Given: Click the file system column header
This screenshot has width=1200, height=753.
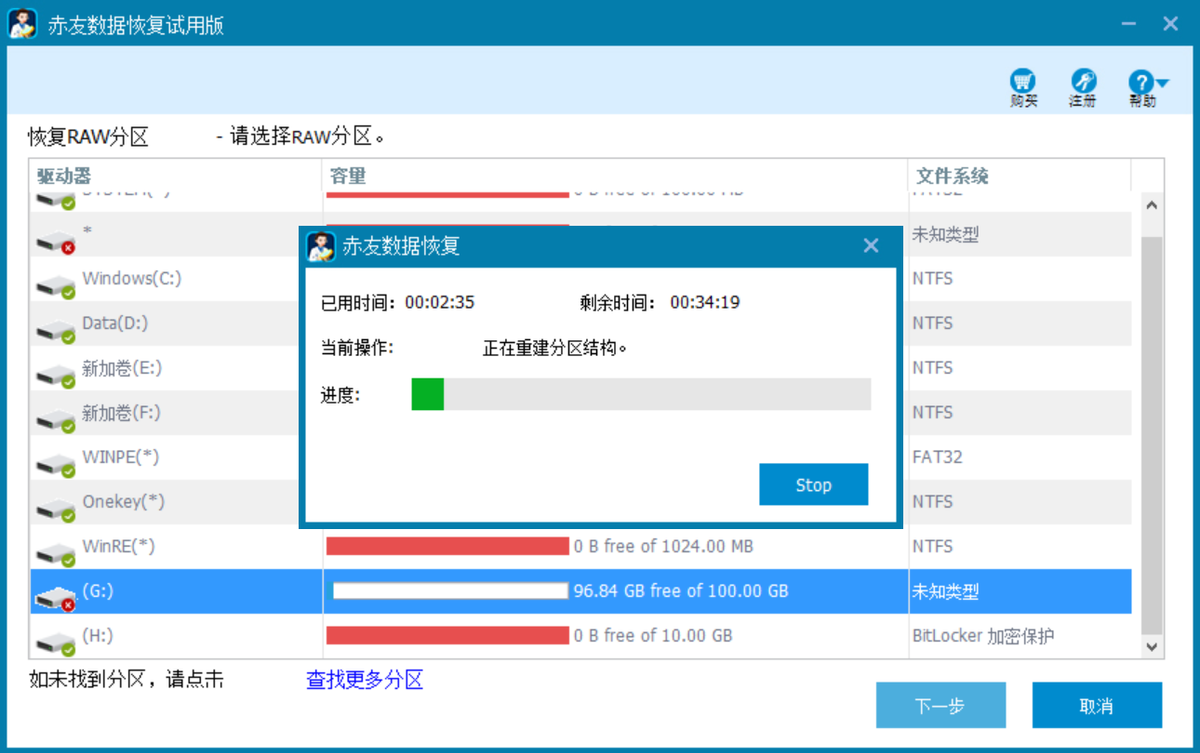Looking at the screenshot, I should point(952,176).
